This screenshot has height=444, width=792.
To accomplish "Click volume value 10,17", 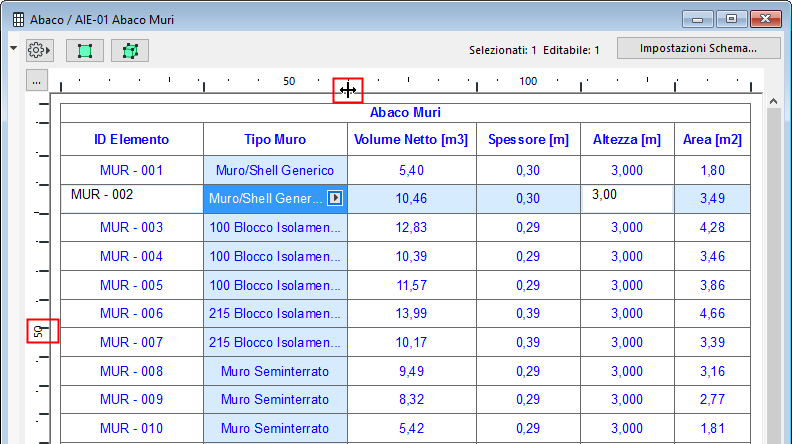I will 412,342.
